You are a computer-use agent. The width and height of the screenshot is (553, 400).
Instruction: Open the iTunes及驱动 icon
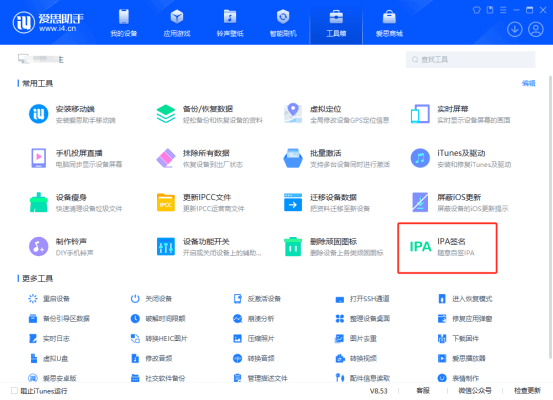pos(420,158)
